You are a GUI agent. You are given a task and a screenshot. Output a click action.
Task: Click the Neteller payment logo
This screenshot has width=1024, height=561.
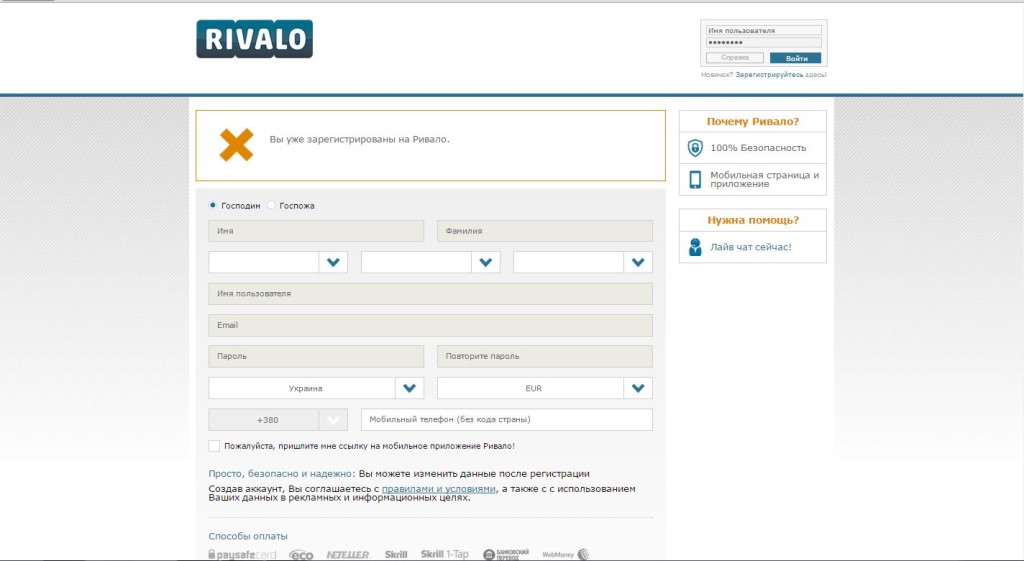(348, 554)
